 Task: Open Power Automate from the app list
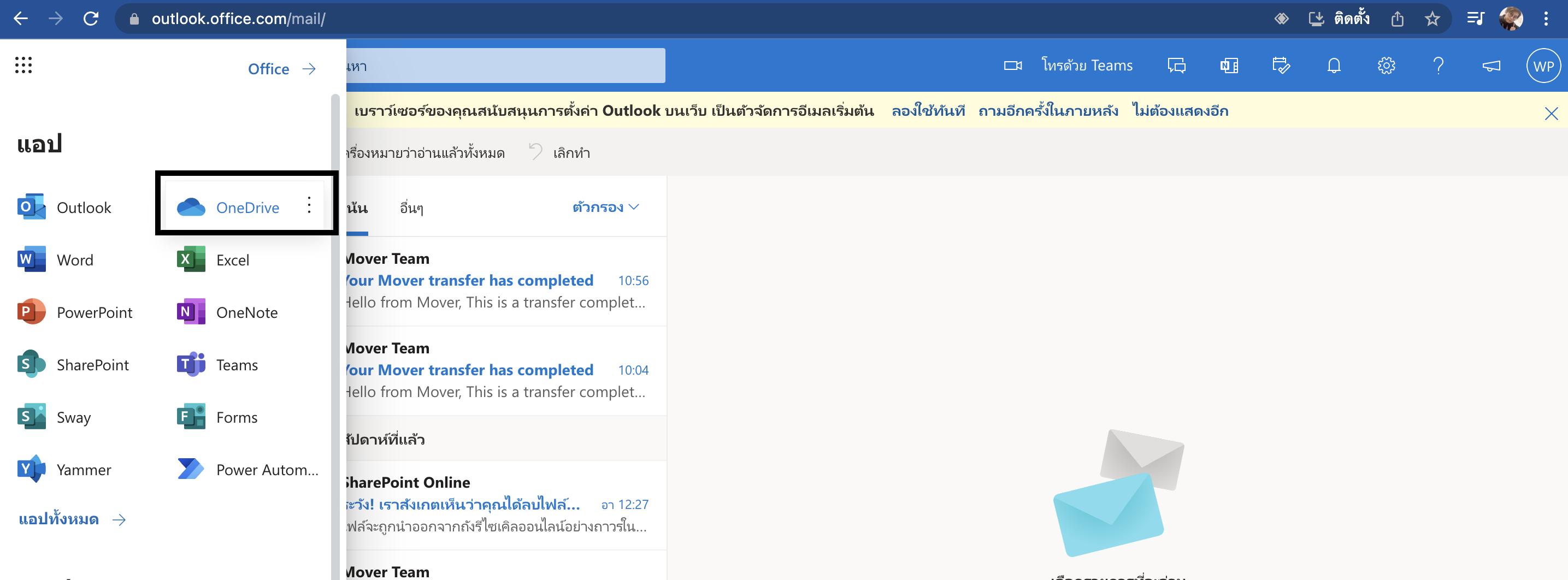247,469
